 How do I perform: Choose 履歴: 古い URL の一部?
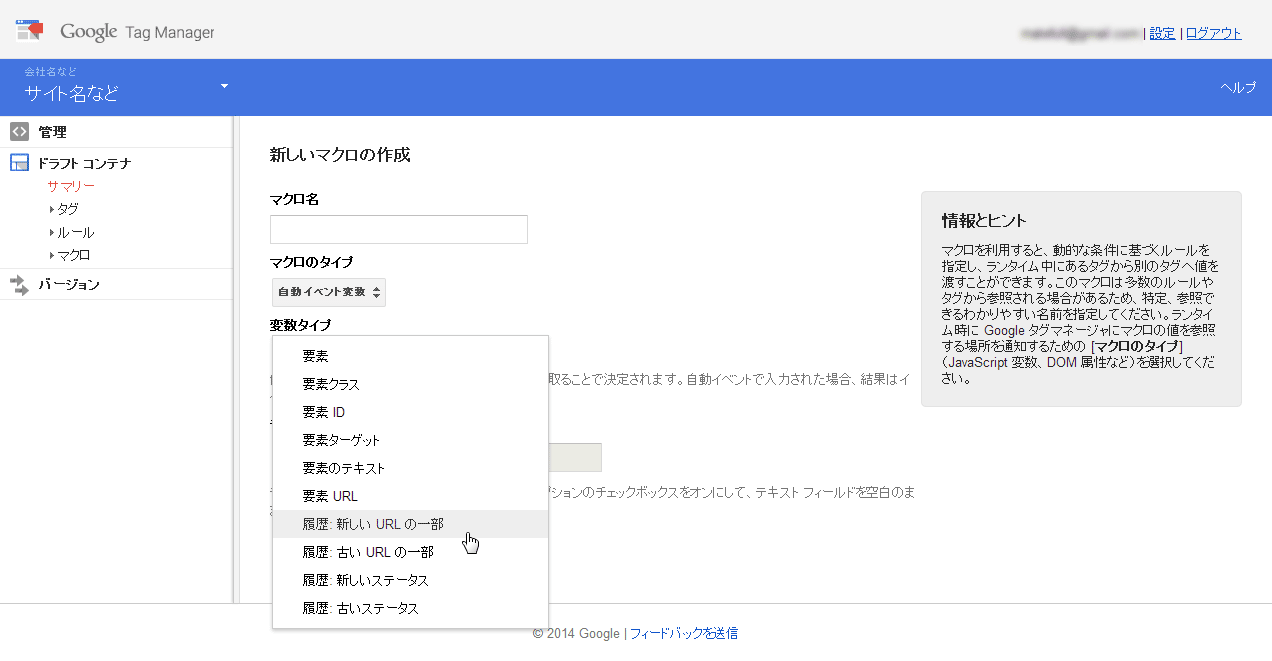[410, 552]
